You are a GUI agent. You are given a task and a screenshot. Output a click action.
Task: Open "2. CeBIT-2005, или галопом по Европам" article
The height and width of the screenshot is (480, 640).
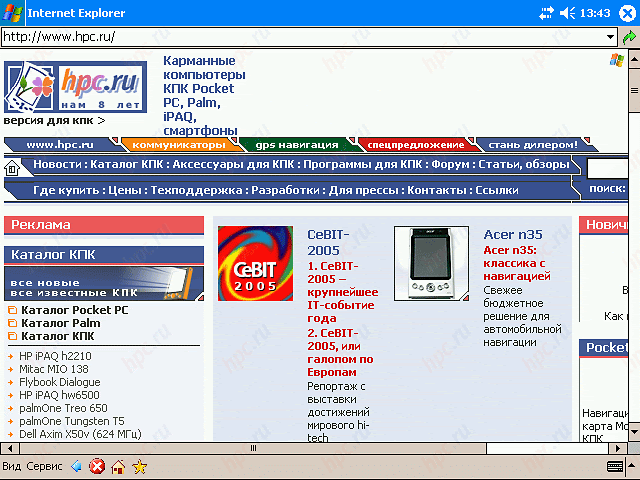(x=340, y=353)
